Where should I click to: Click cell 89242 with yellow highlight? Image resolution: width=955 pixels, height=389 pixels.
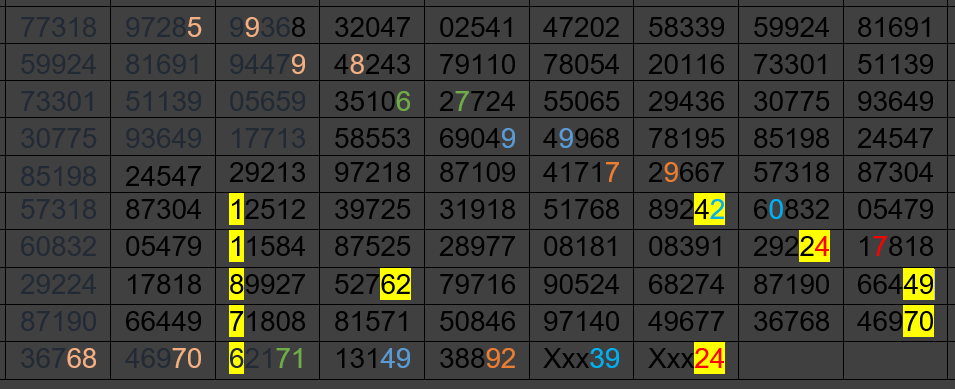[686, 211]
